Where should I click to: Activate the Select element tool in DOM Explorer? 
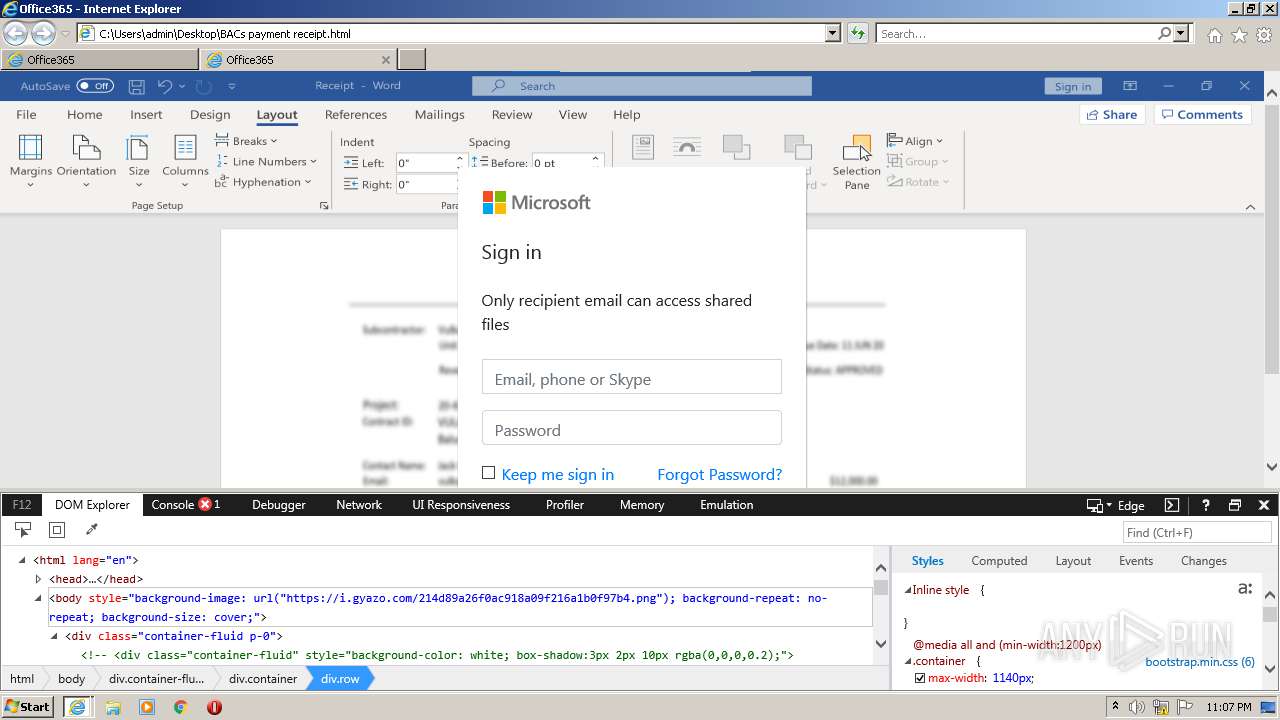pos(23,530)
